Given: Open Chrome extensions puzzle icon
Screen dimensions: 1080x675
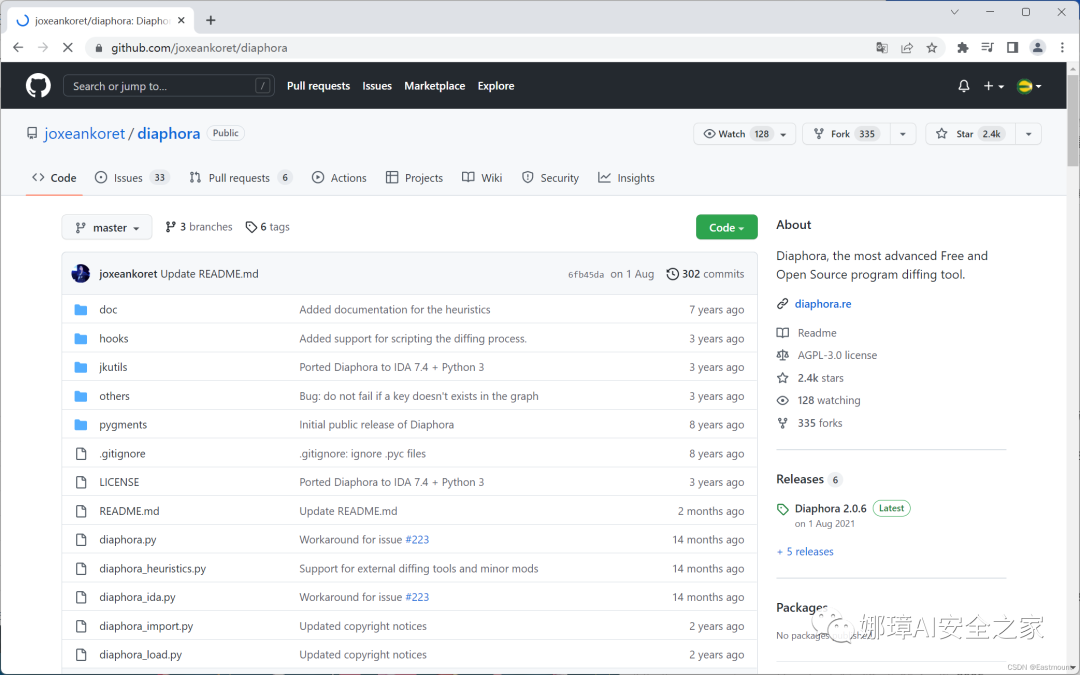Looking at the screenshot, I should [x=963, y=48].
